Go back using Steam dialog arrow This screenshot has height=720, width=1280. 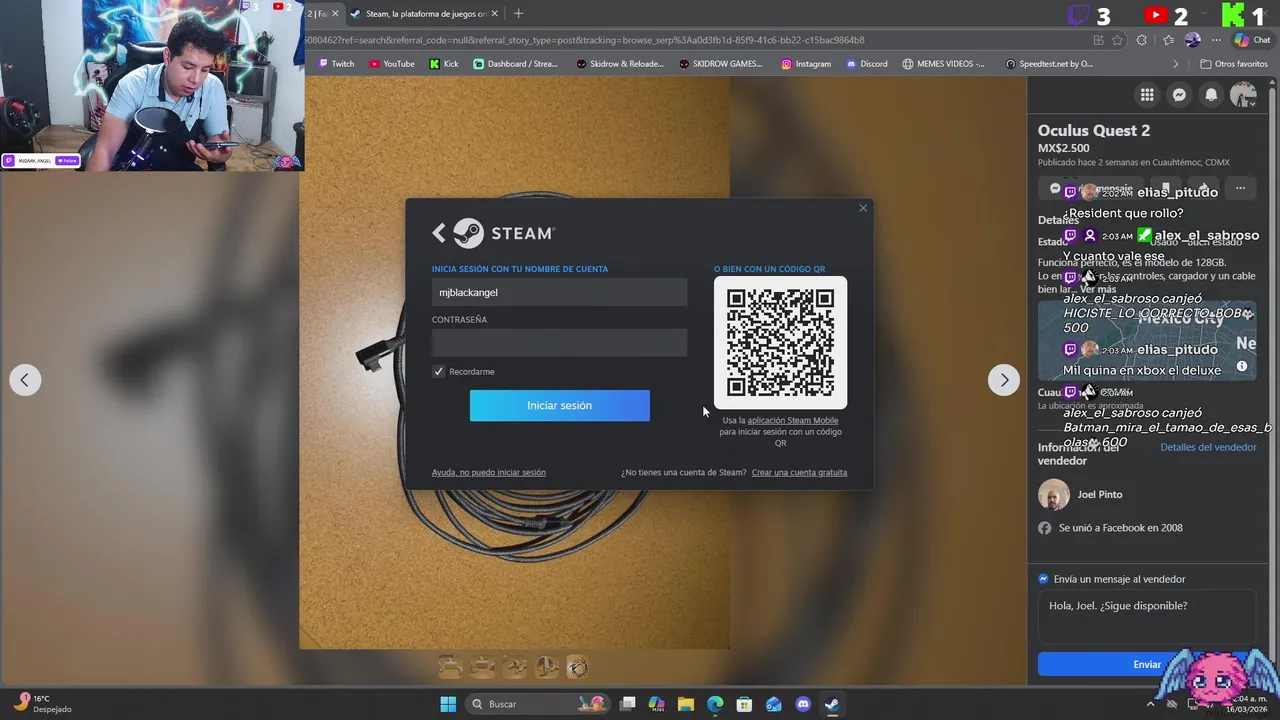click(x=438, y=233)
